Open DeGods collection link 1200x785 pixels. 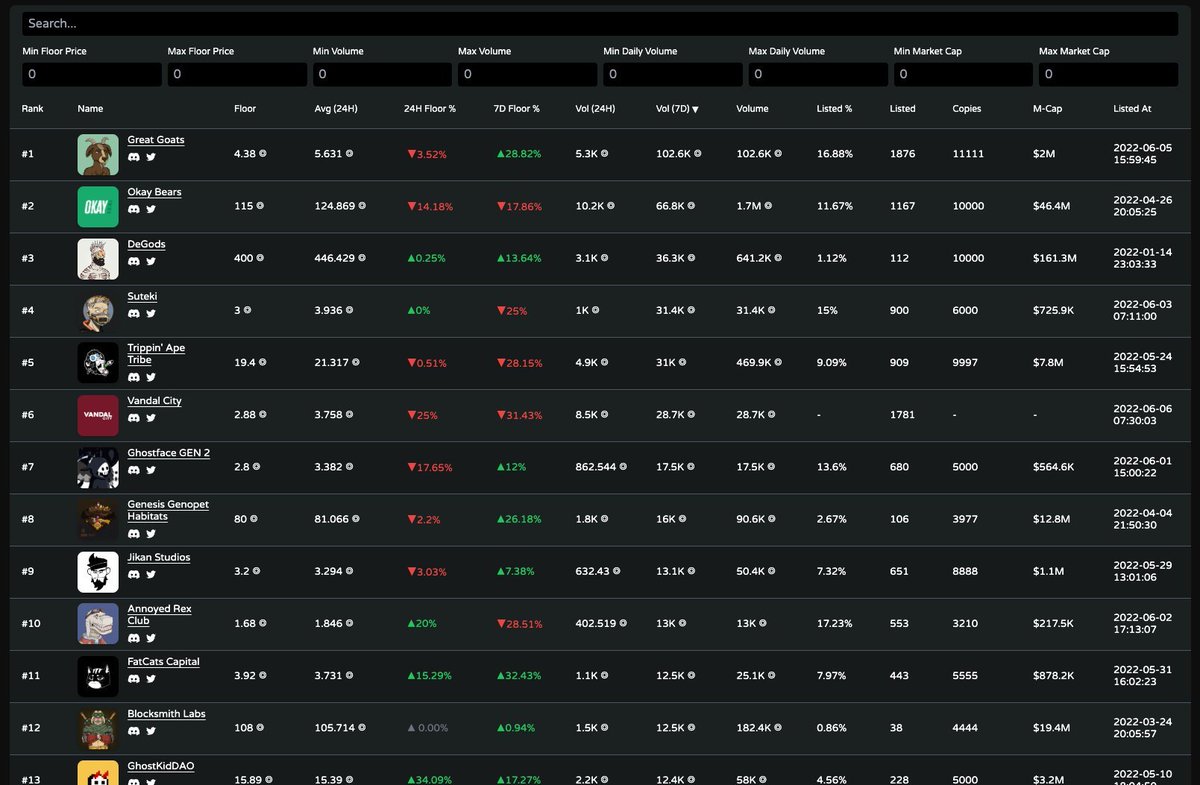146,244
